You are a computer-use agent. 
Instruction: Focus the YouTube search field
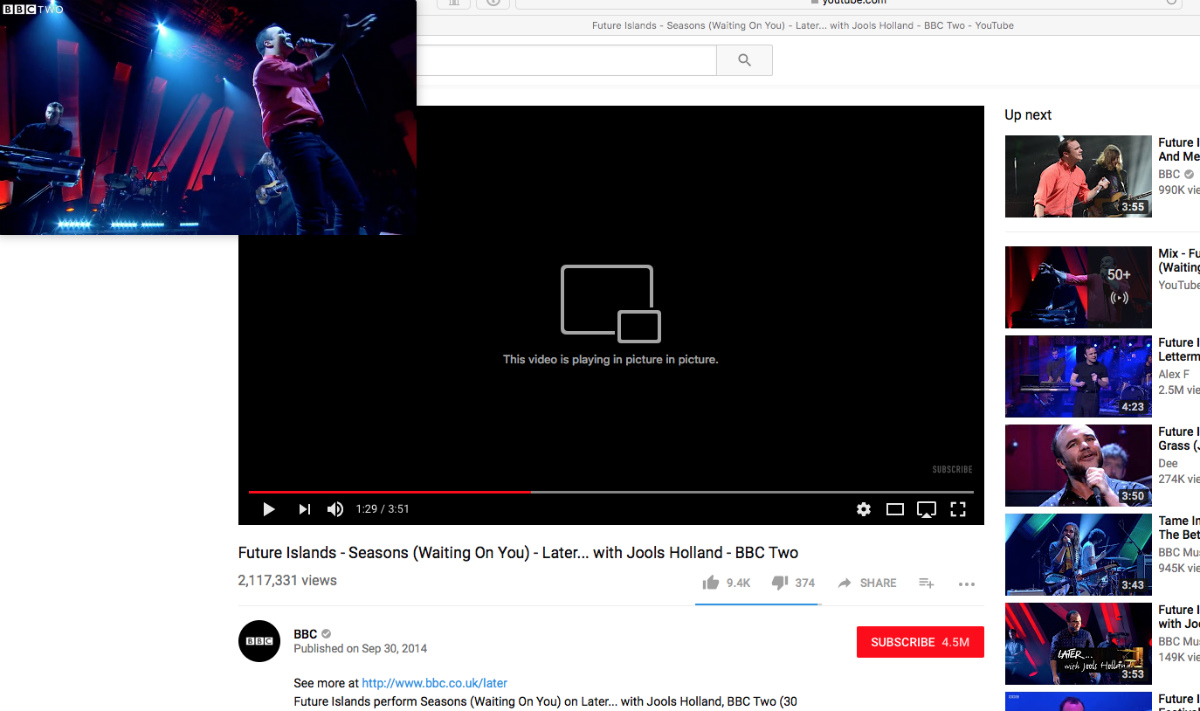pos(566,60)
